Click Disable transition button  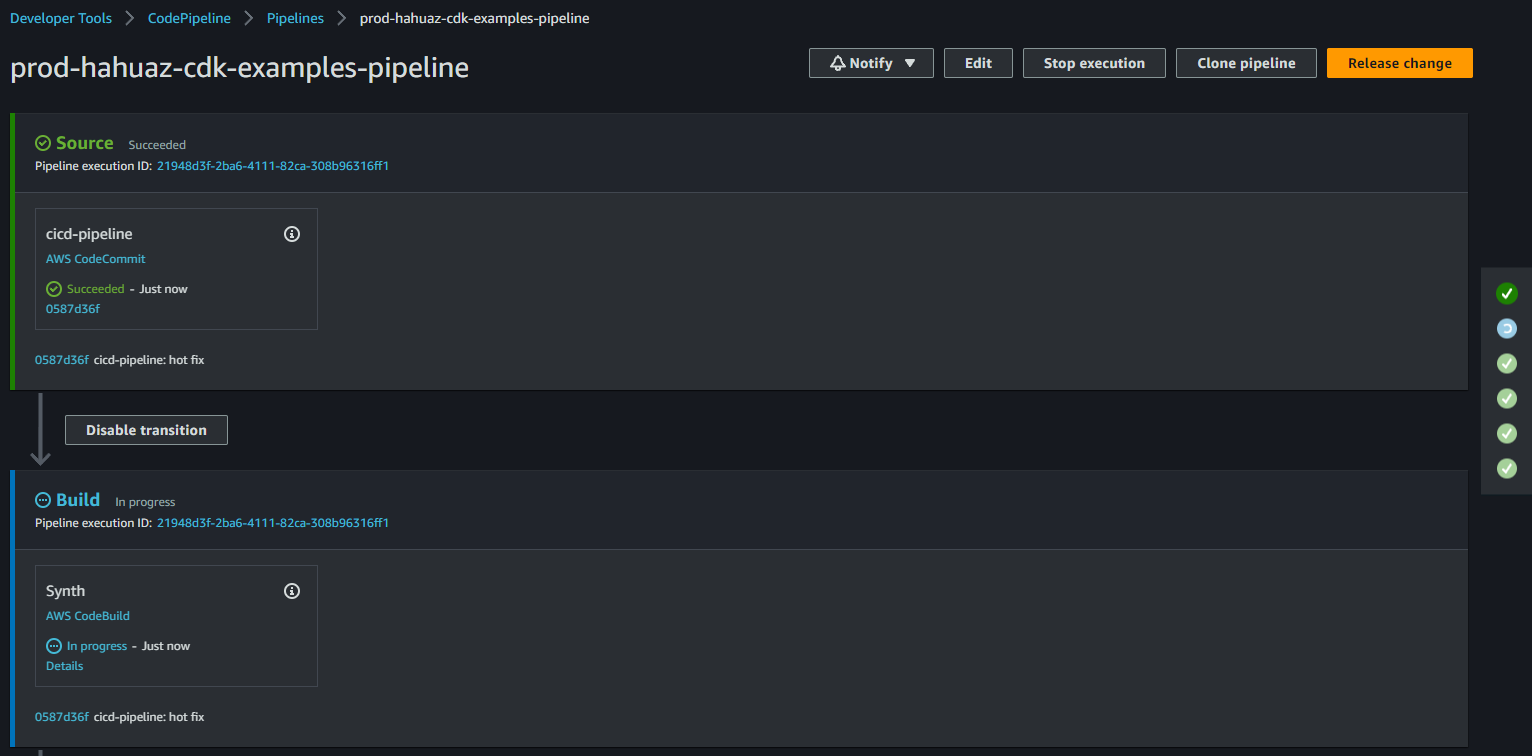146,430
